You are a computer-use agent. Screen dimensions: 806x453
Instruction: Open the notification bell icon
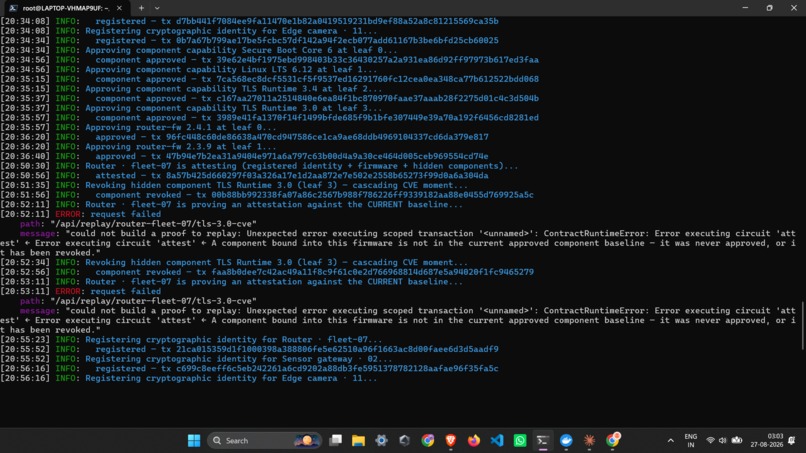pyautogui.click(x=792, y=441)
